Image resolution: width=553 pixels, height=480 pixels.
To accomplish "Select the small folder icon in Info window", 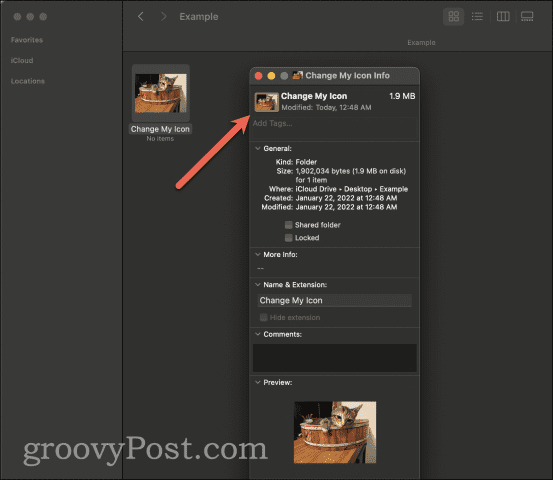I will point(267,102).
